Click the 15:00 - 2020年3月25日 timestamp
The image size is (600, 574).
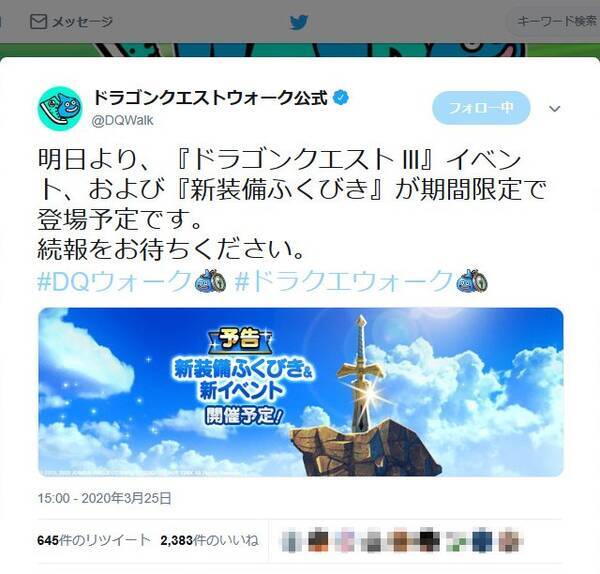(x=104, y=498)
